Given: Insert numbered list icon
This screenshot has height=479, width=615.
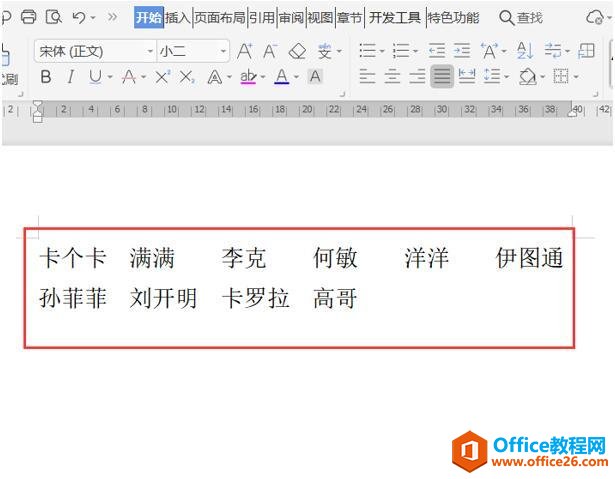Looking at the screenshot, I should [x=401, y=51].
